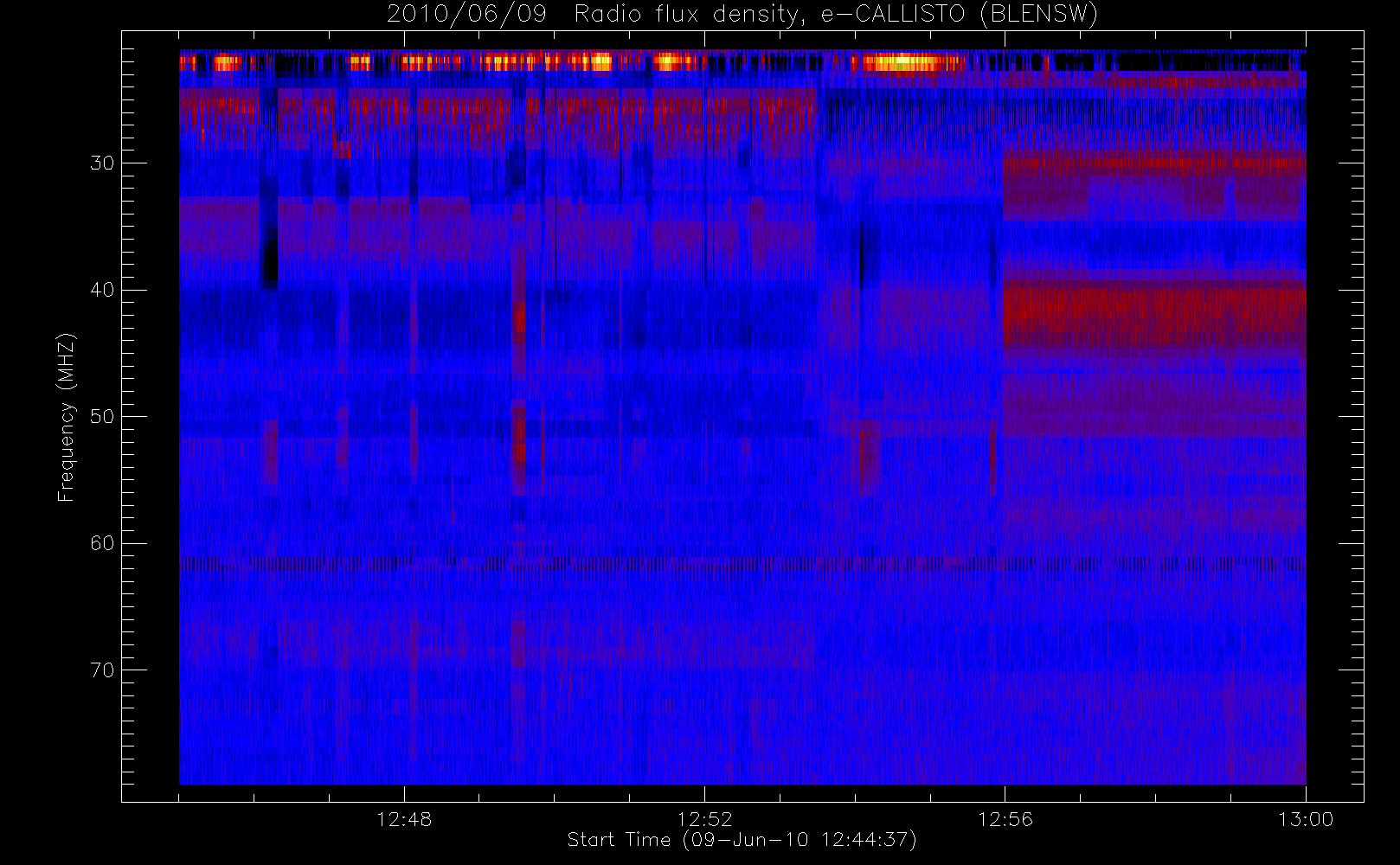Select the 40 MHz frequency tick label
This screenshot has height=865, width=1400.
coord(102,290)
